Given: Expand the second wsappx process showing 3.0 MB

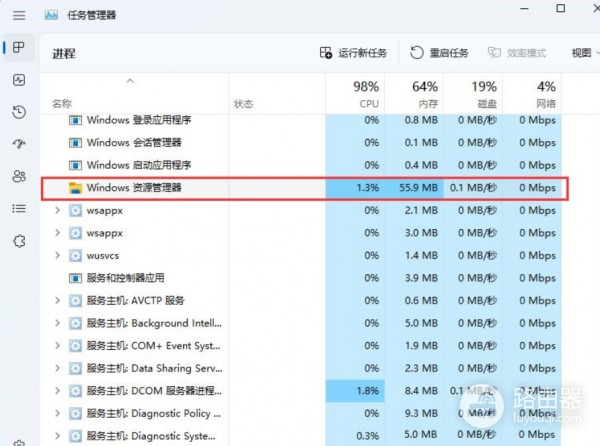Looking at the screenshot, I should (x=57, y=233).
